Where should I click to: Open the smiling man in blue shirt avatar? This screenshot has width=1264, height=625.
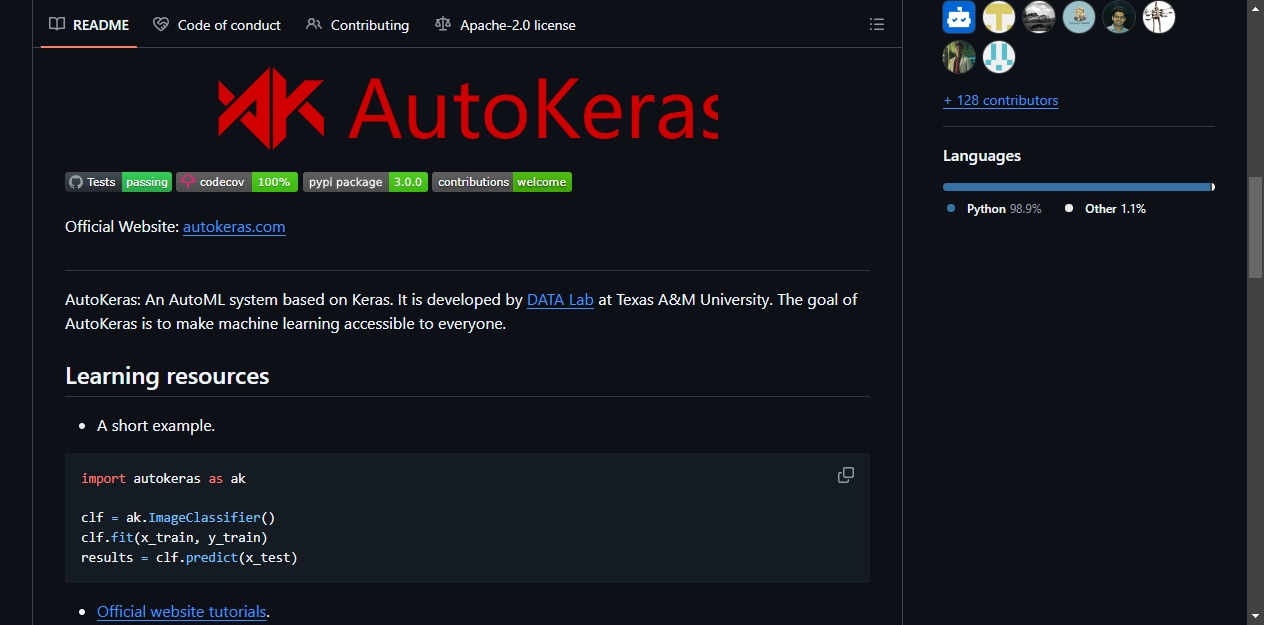click(1119, 17)
